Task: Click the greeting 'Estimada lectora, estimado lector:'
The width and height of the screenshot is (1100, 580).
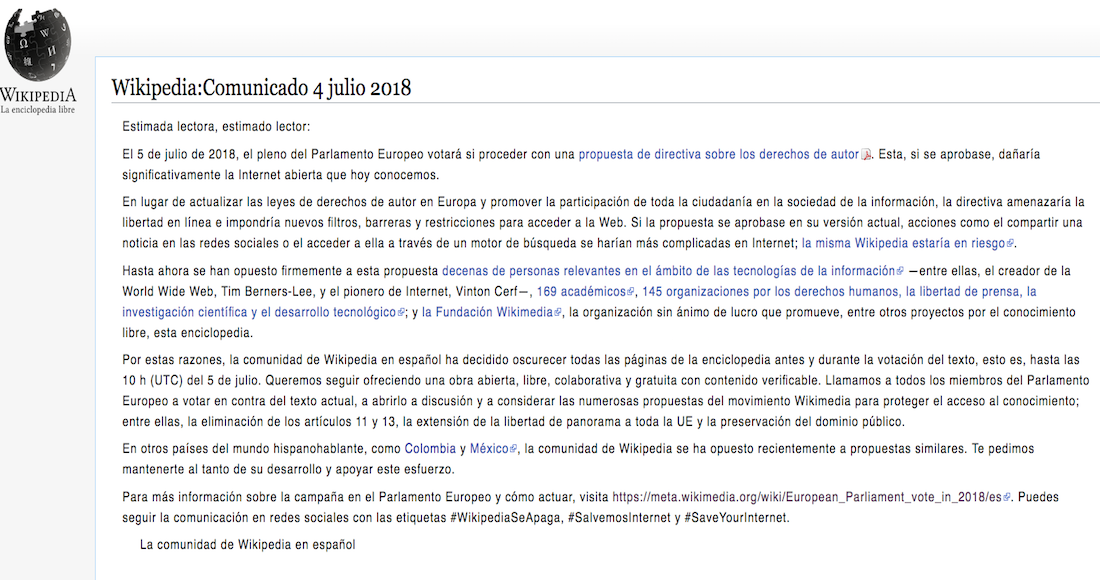Action: click(x=216, y=127)
